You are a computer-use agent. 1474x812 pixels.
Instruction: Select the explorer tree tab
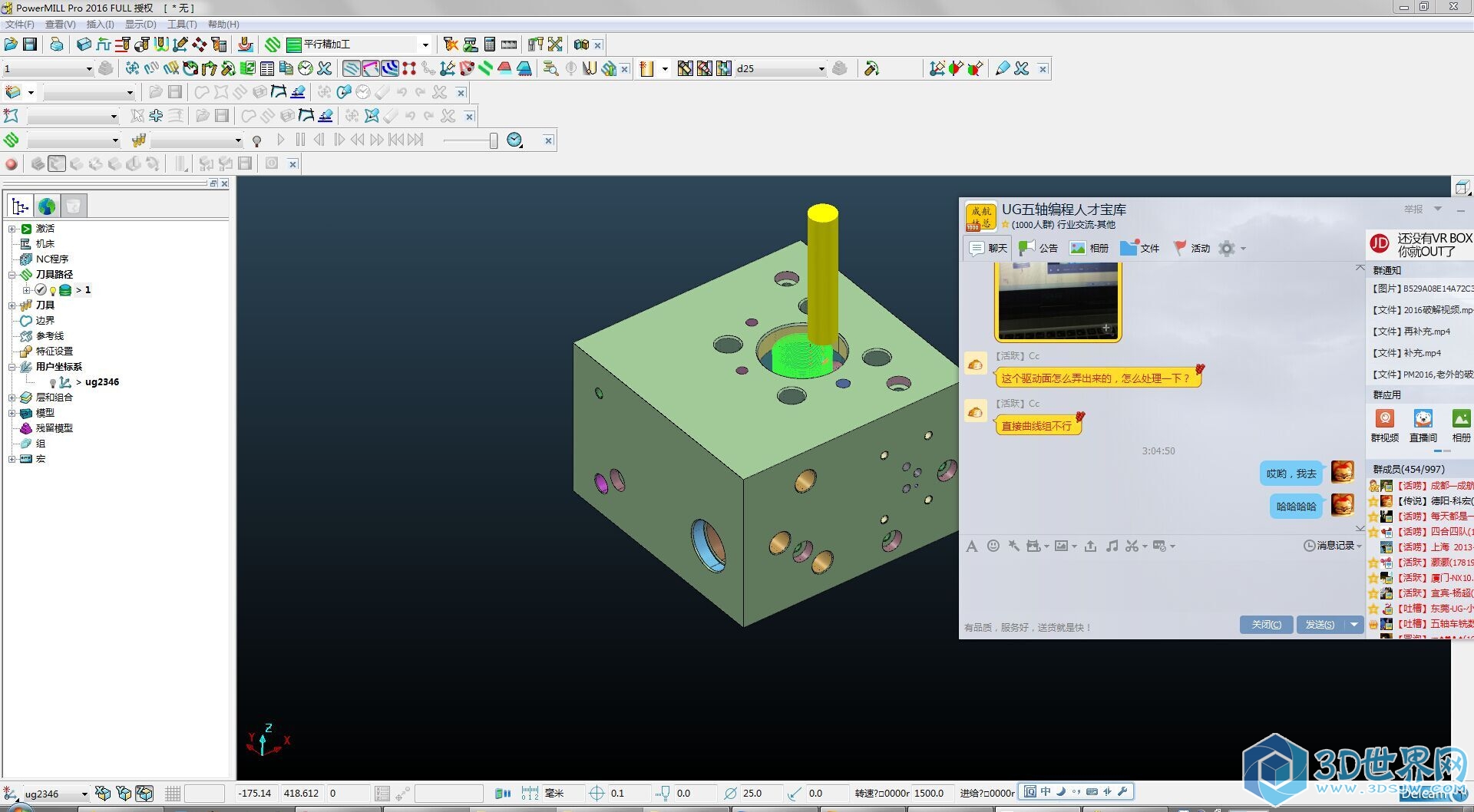(20, 206)
